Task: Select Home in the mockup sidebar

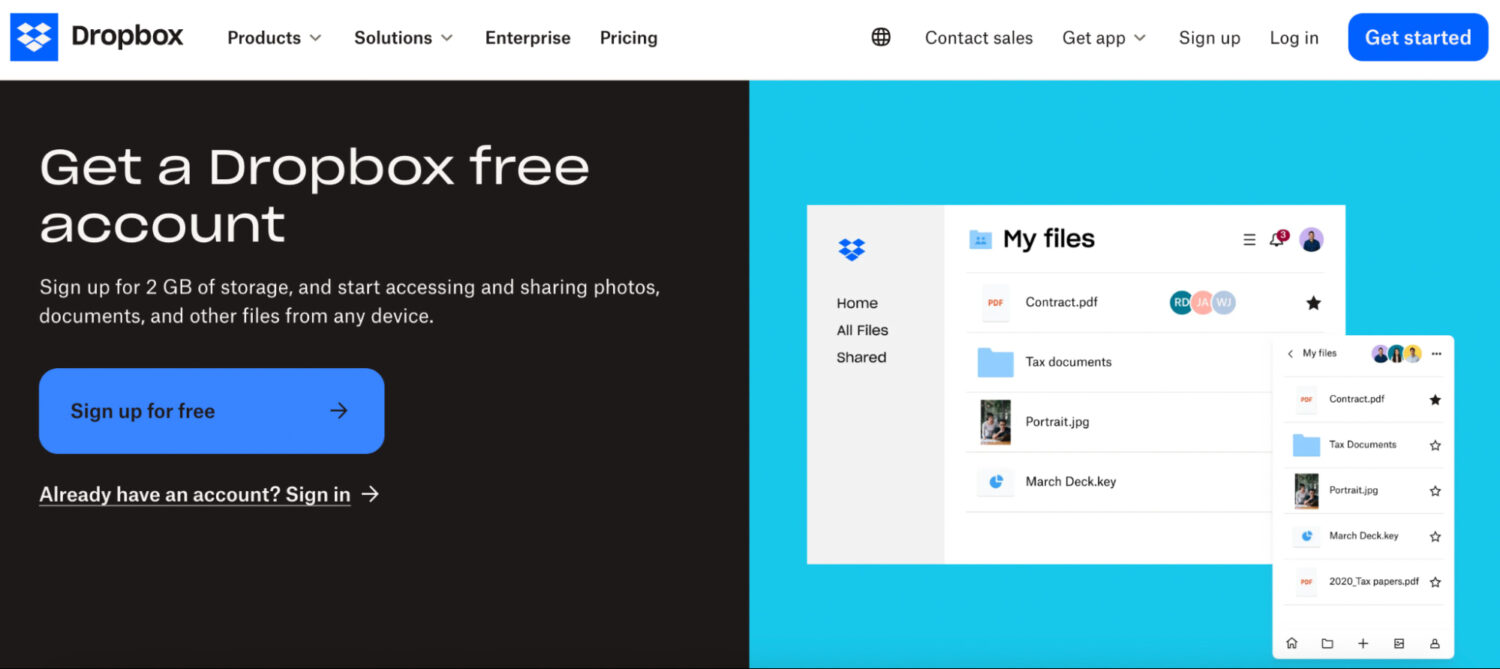Action: tap(857, 303)
